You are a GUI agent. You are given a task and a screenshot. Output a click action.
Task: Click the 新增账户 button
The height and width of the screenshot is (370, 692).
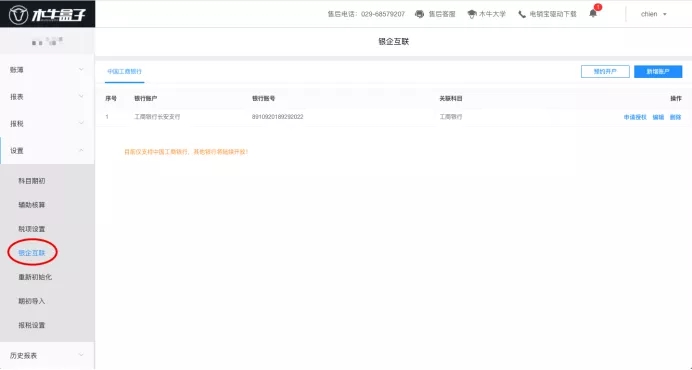click(658, 72)
